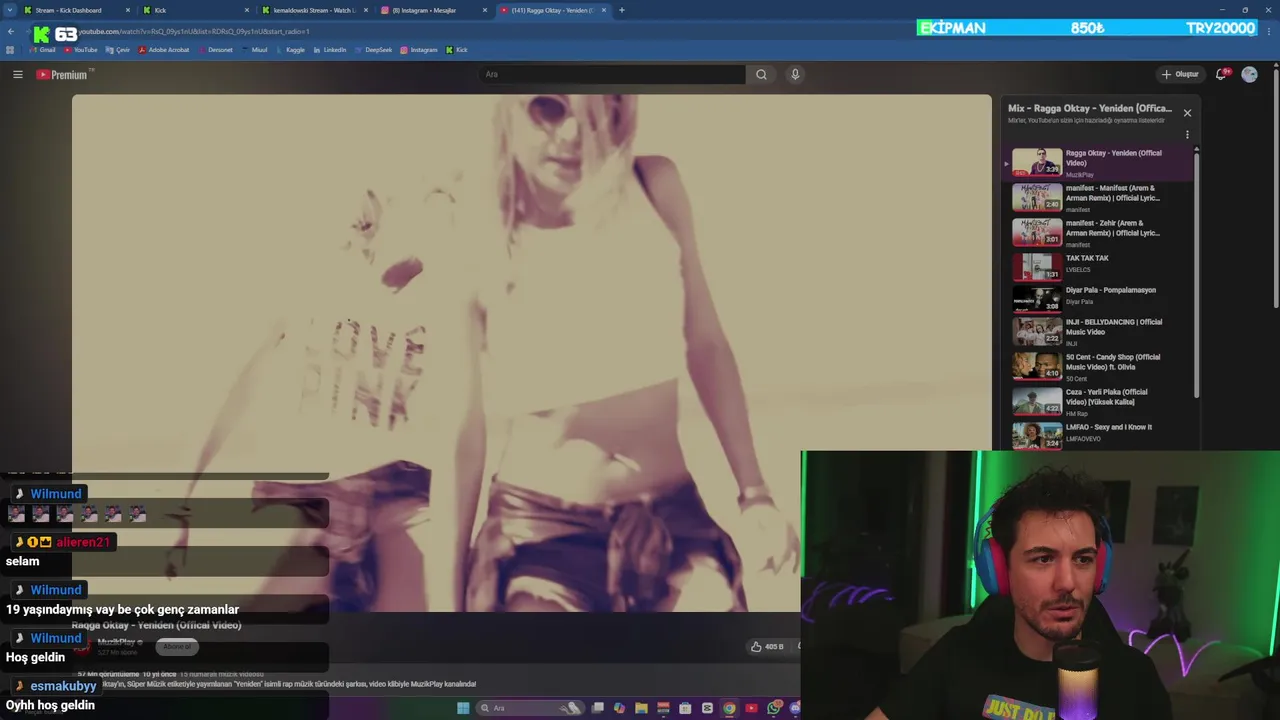Like the video showing 405 B
Viewport: 1280px width, 720px height.
[767, 646]
